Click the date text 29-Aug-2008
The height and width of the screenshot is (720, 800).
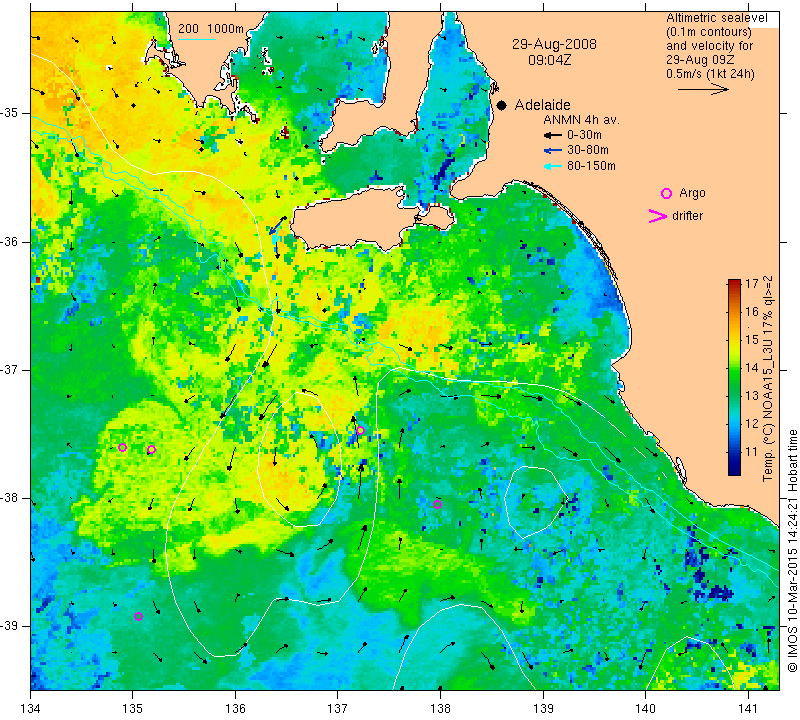554,44
